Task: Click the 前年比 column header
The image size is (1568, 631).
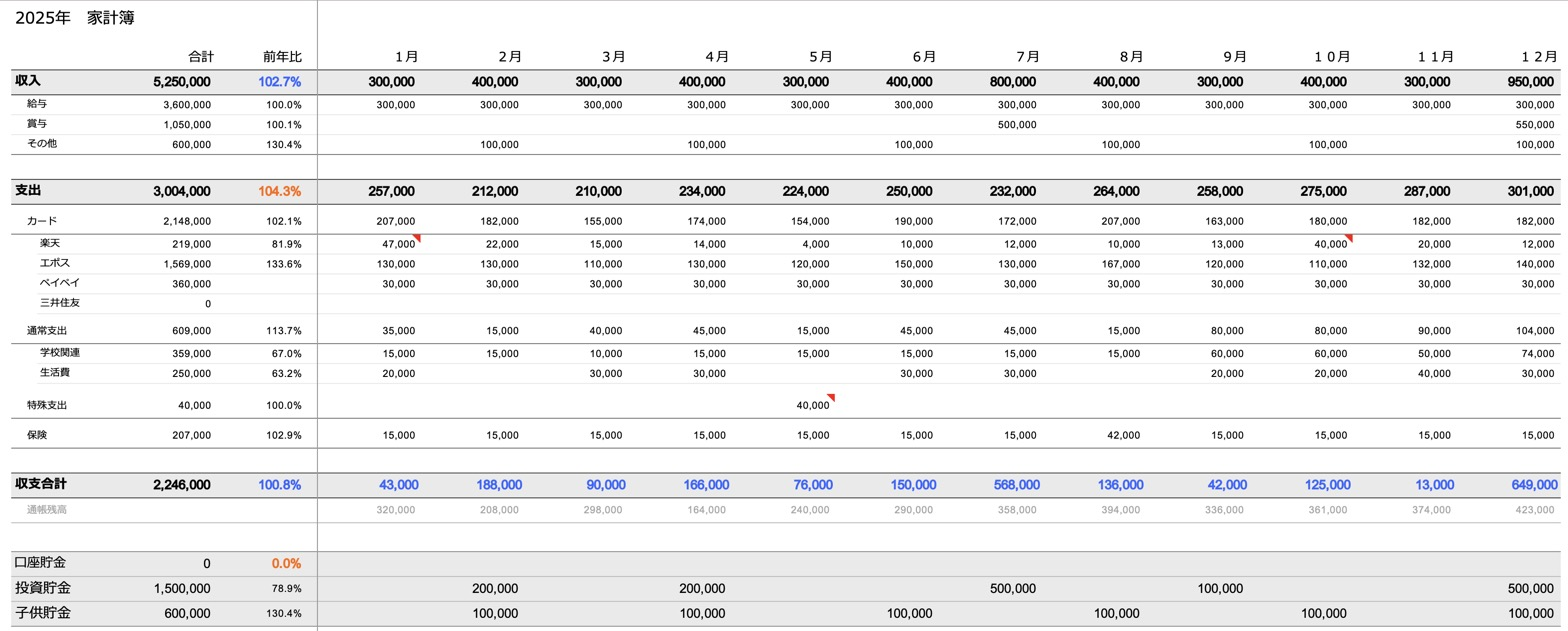Action: tap(282, 57)
